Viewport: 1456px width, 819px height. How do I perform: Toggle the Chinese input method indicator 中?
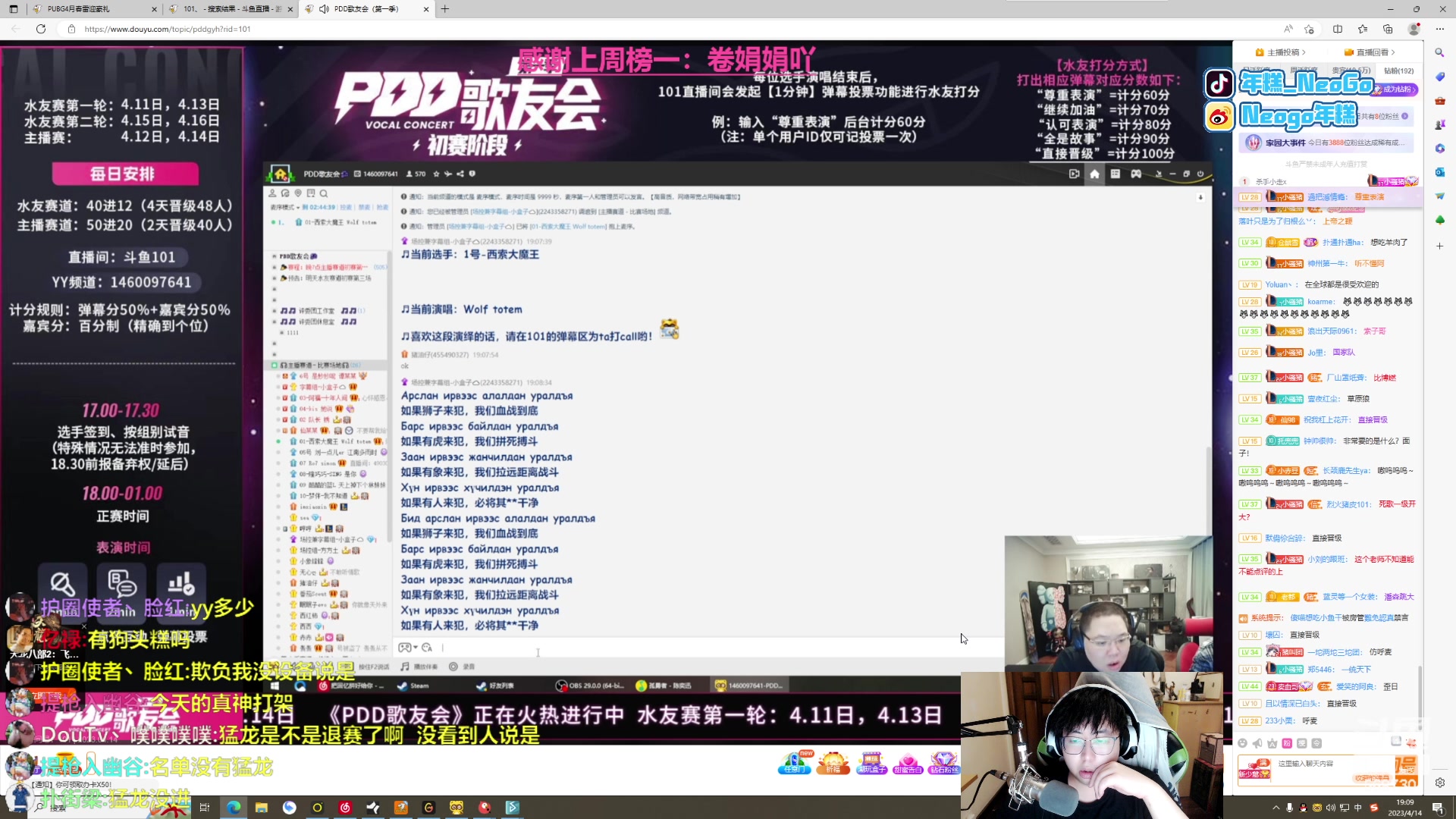[x=1358, y=808]
